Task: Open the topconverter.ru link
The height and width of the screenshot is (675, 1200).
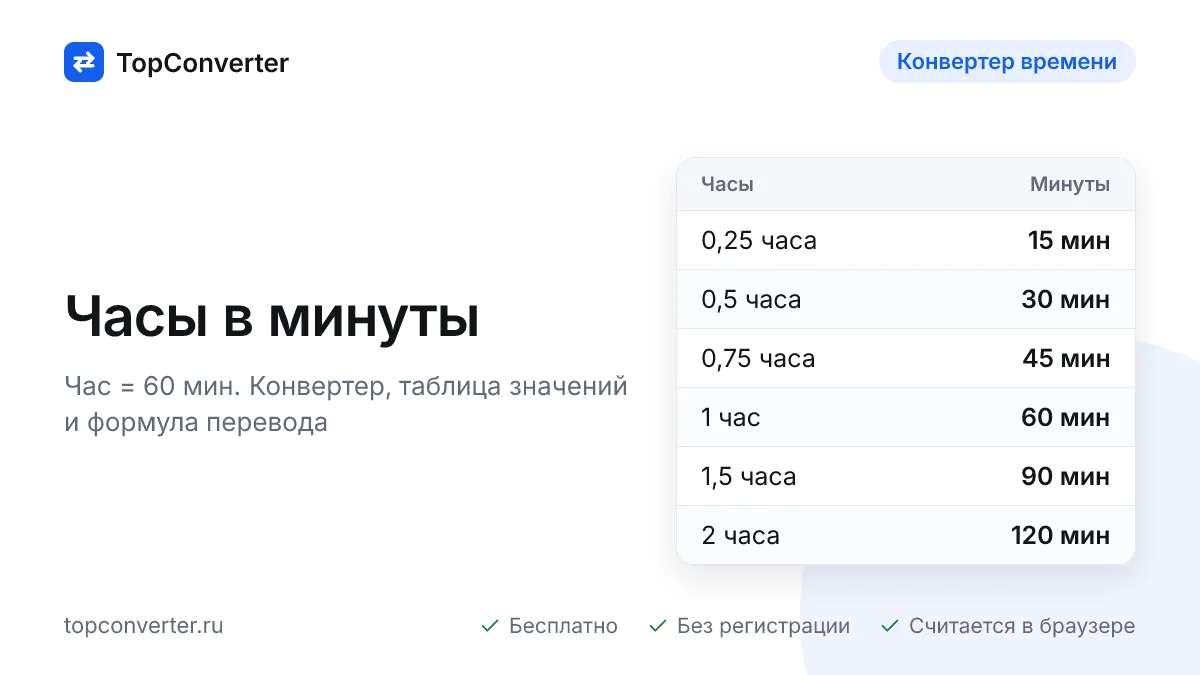Action: click(x=144, y=626)
